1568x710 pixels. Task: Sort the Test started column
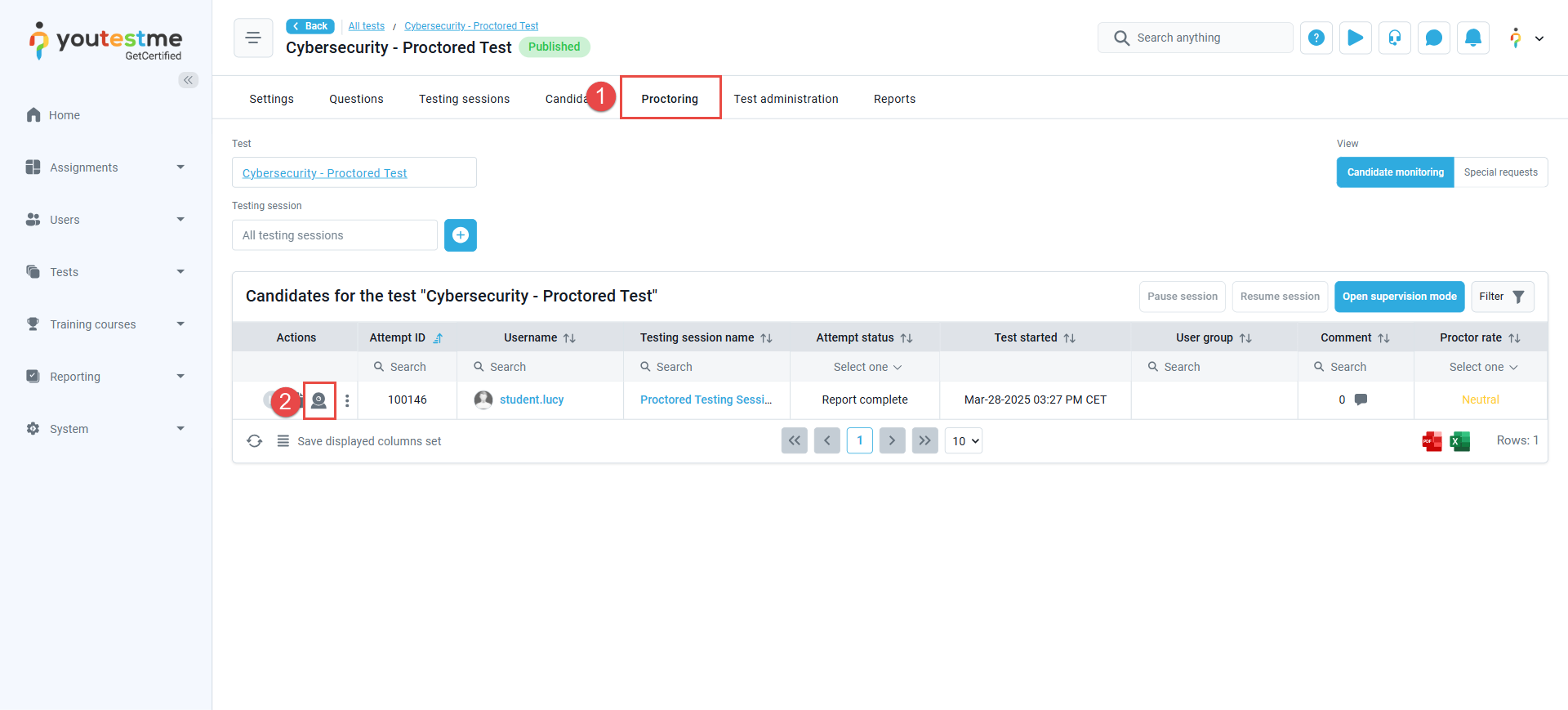click(x=1069, y=338)
